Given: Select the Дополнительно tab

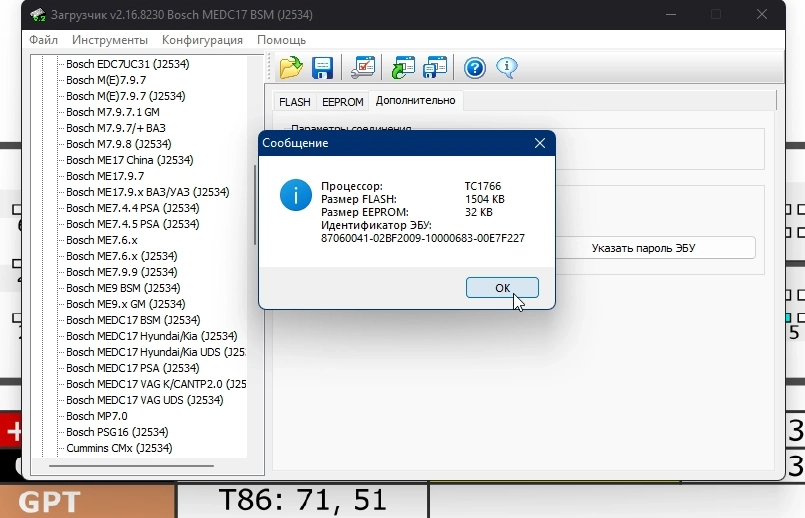Looking at the screenshot, I should pyautogui.click(x=415, y=101).
